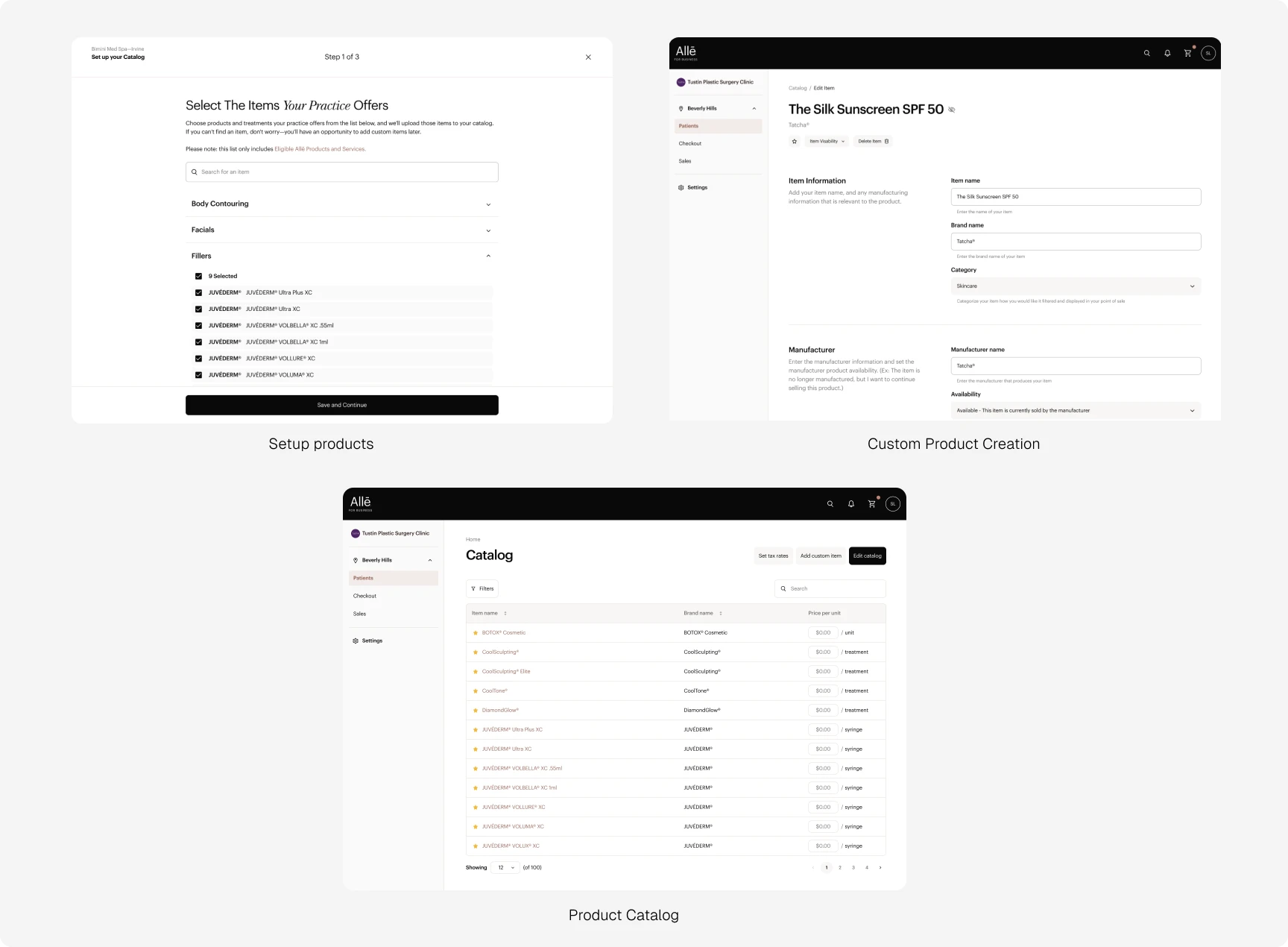Go to page 2 of the catalog table

click(840, 868)
